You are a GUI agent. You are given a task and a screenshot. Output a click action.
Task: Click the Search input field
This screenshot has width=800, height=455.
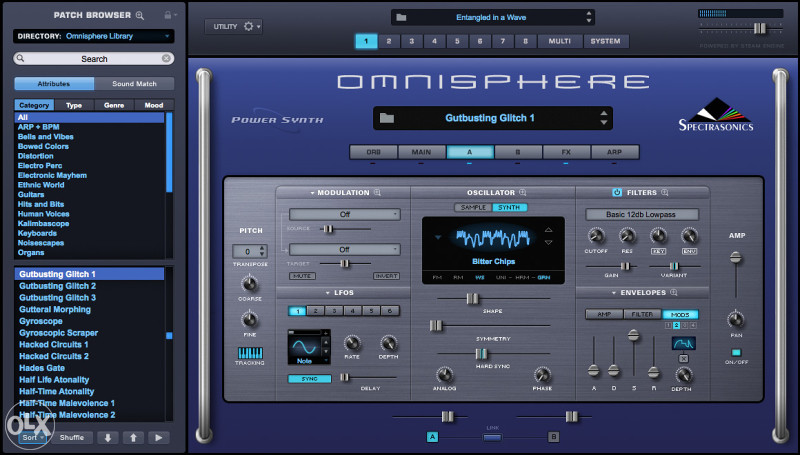[94, 59]
